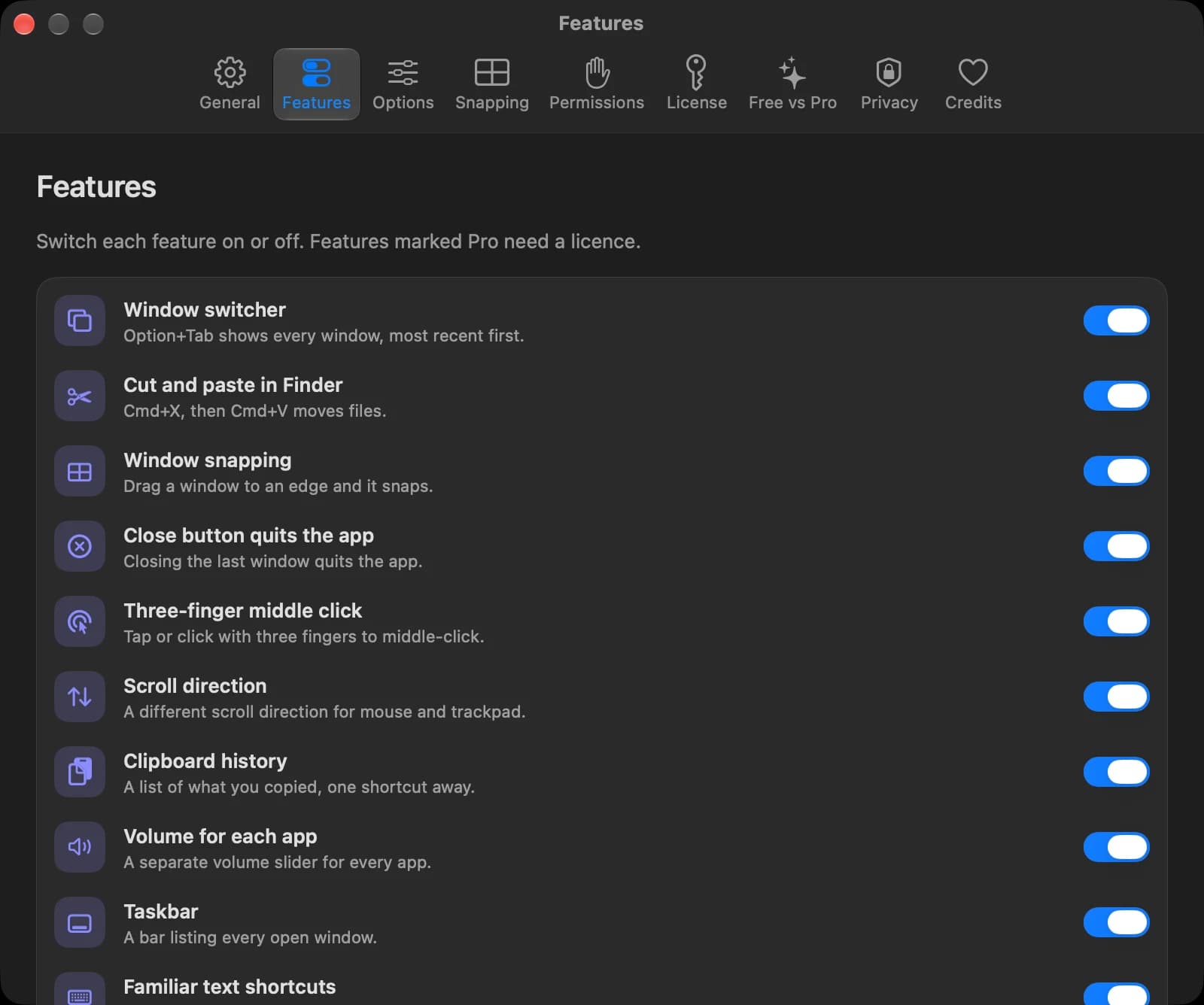Click the Window snapping grid icon in list
Viewport: 1204px width, 1005px height.
[80, 471]
